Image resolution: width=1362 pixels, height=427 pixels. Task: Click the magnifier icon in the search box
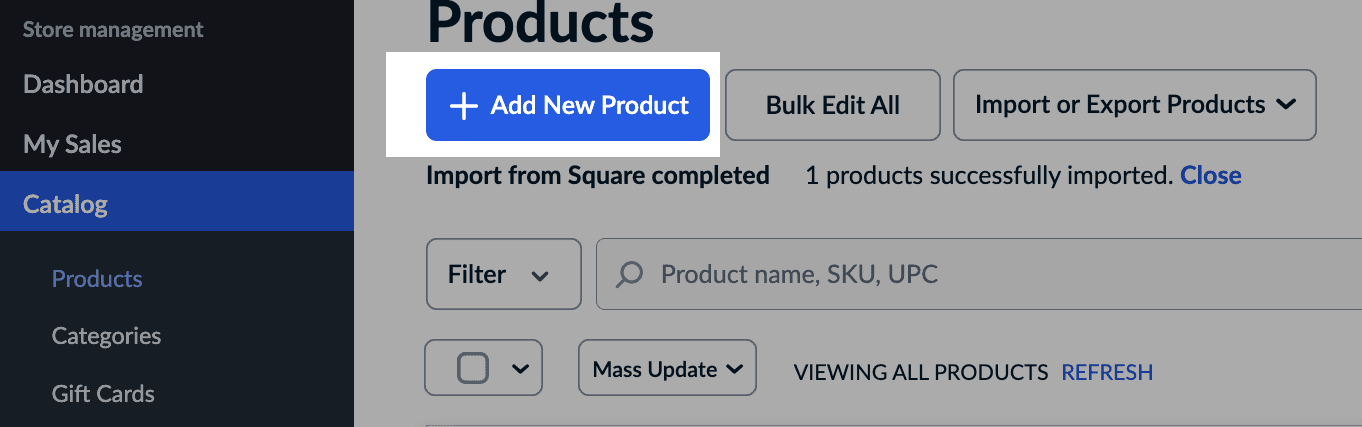point(629,275)
